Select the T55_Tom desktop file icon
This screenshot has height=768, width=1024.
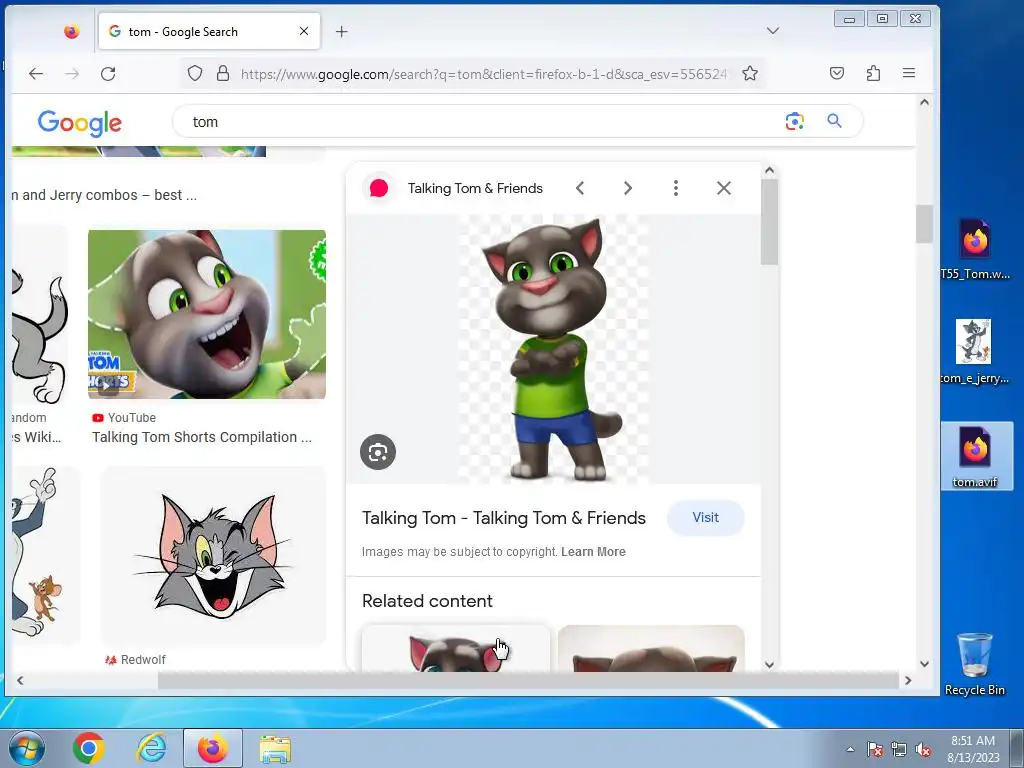pyautogui.click(x=975, y=249)
